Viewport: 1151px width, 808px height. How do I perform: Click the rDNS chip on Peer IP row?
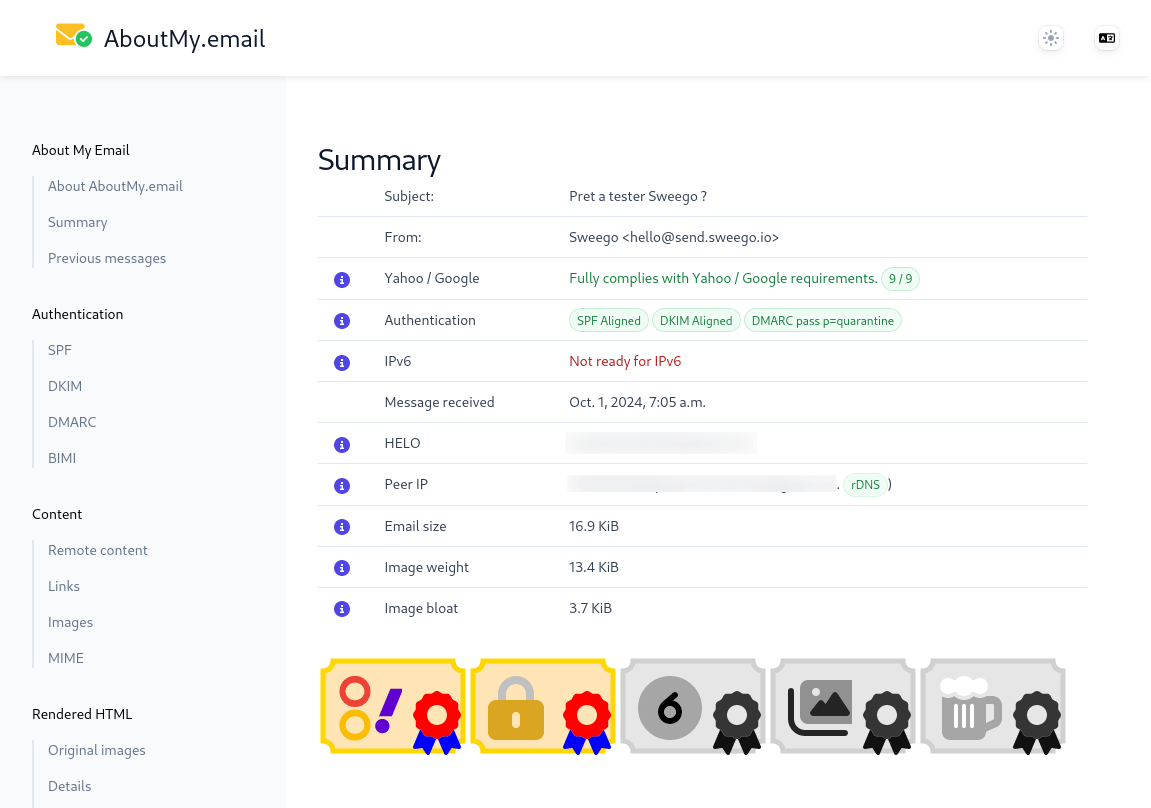[865, 484]
